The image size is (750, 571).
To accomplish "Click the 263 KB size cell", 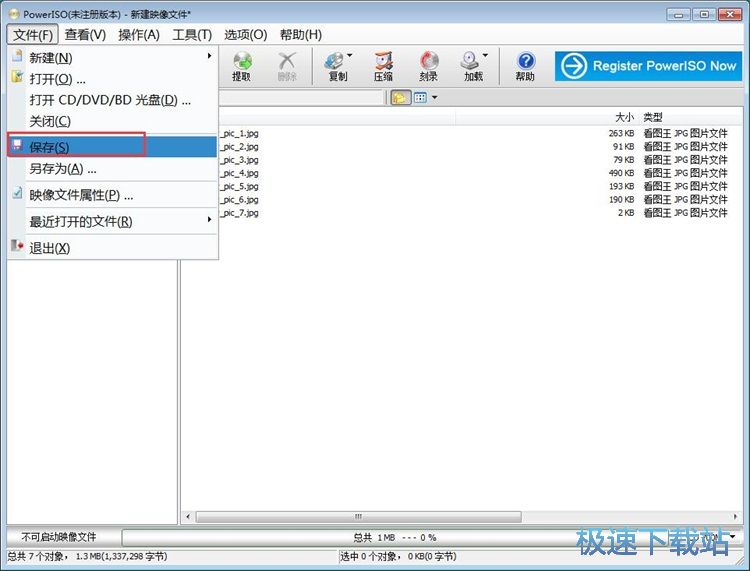I will pyautogui.click(x=621, y=133).
